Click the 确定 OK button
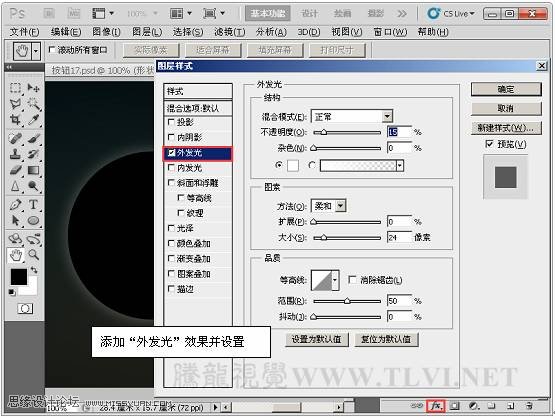The width and height of the screenshot is (555, 418). (506, 89)
